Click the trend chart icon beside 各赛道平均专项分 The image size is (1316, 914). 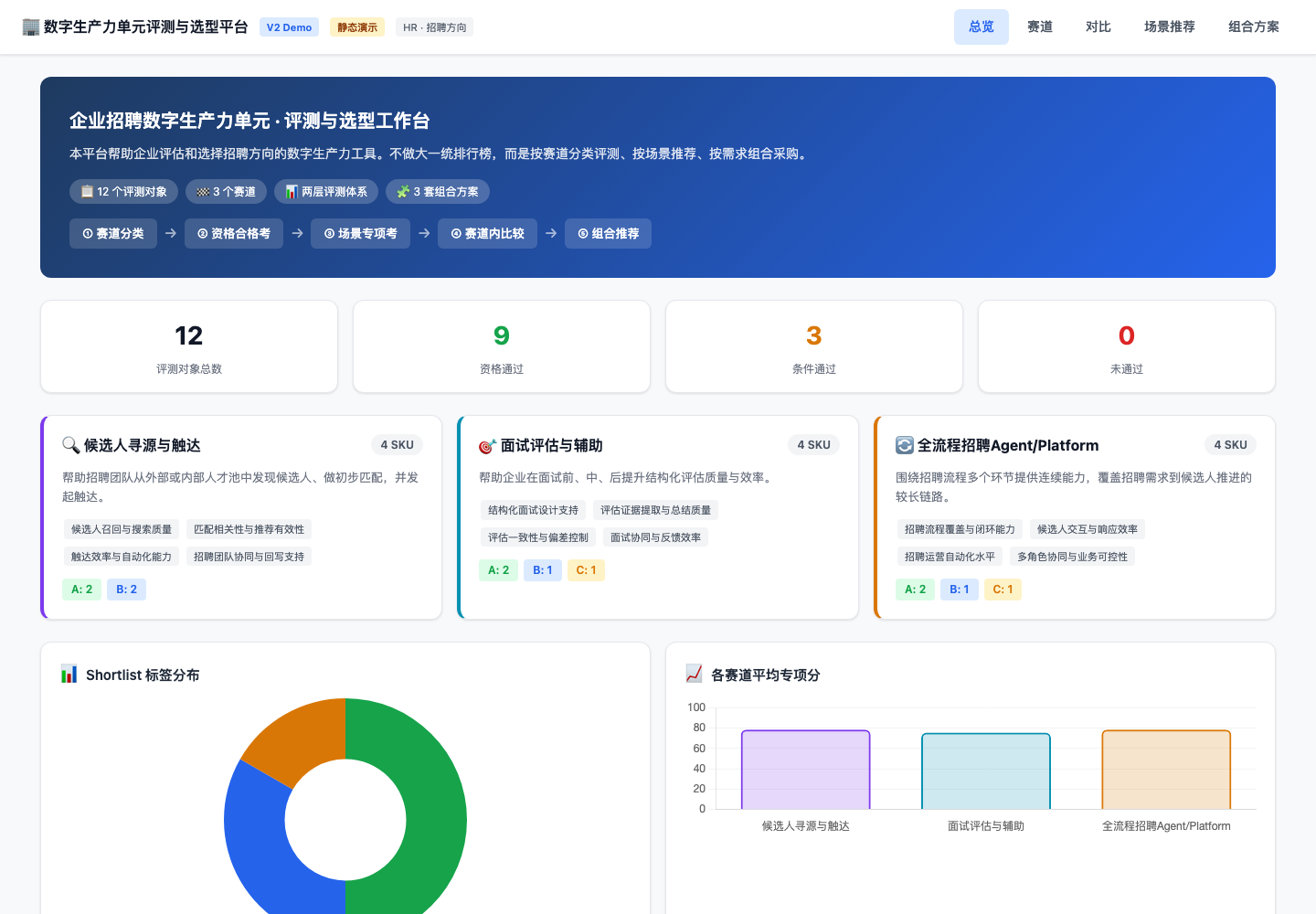coord(695,675)
